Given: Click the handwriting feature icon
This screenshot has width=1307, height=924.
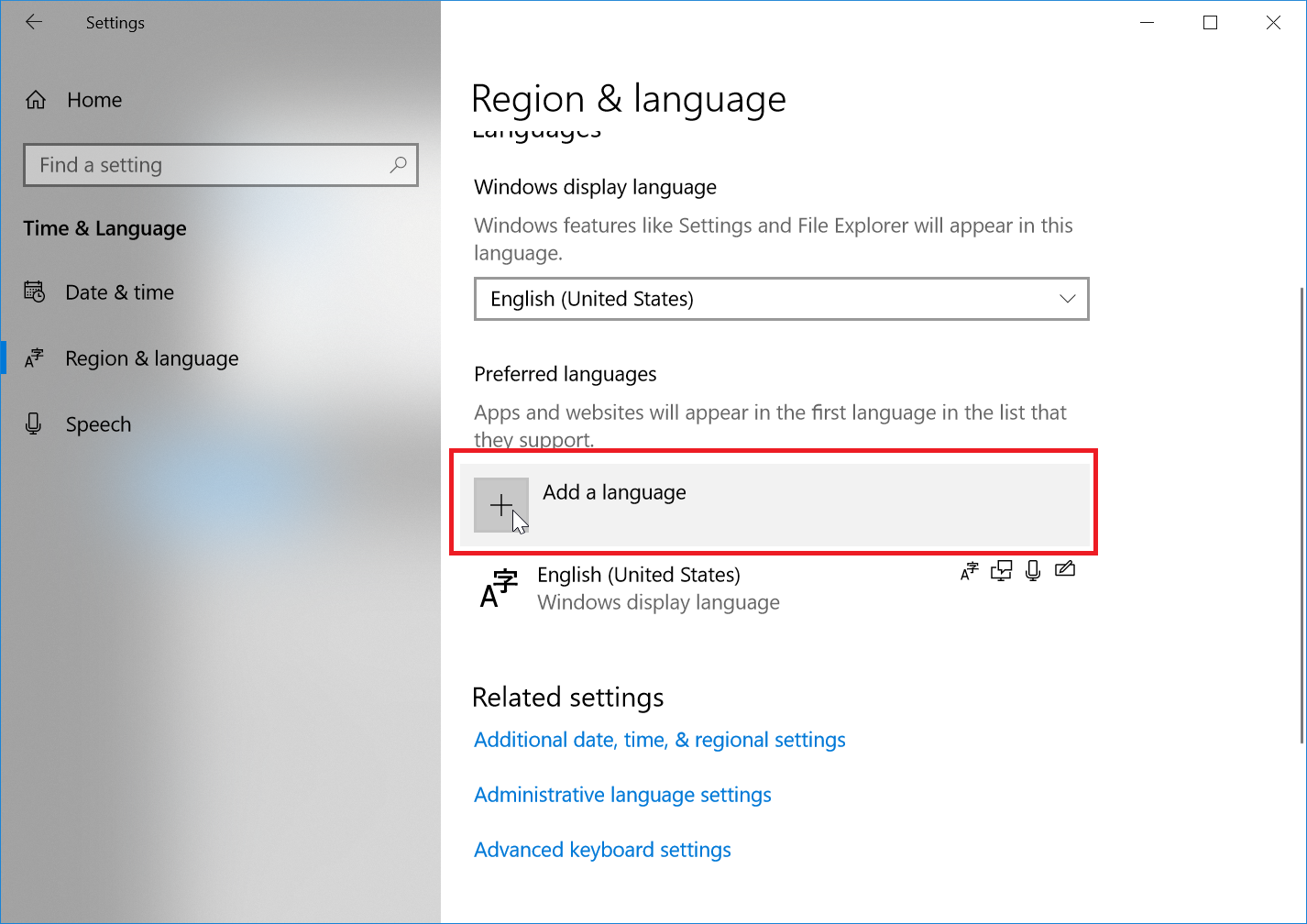Looking at the screenshot, I should [1064, 570].
